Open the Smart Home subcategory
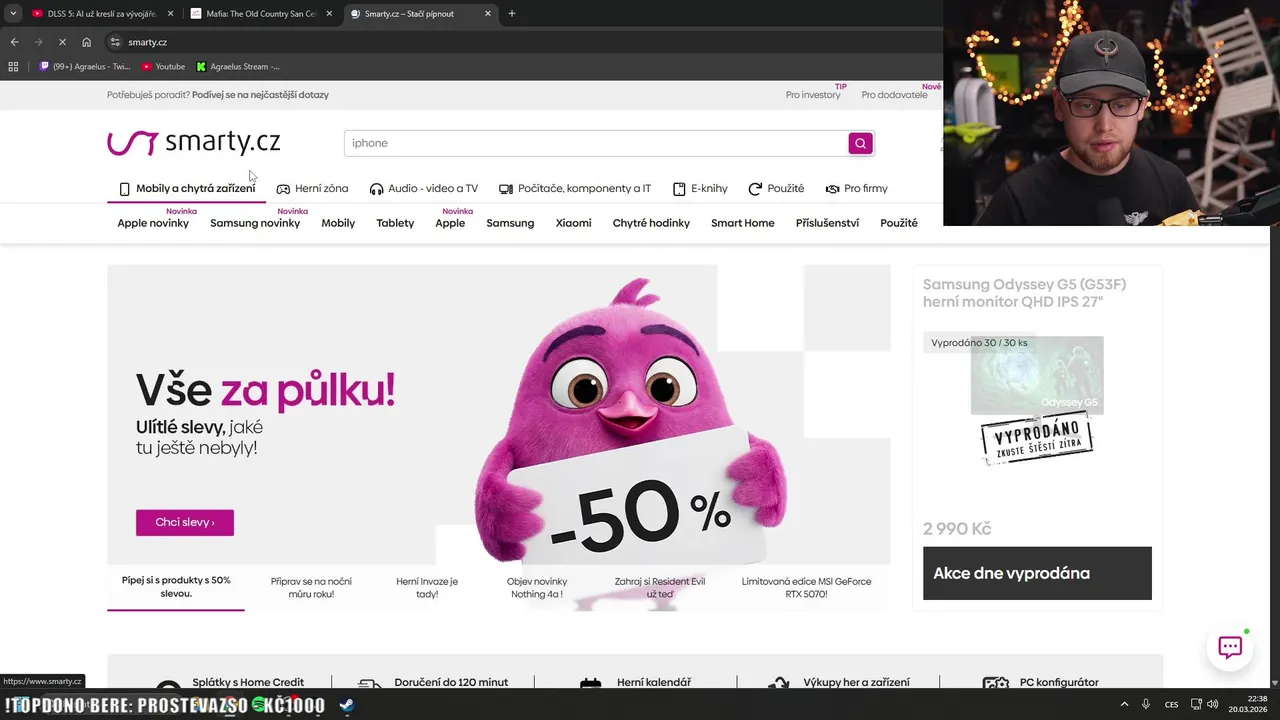 tap(742, 223)
